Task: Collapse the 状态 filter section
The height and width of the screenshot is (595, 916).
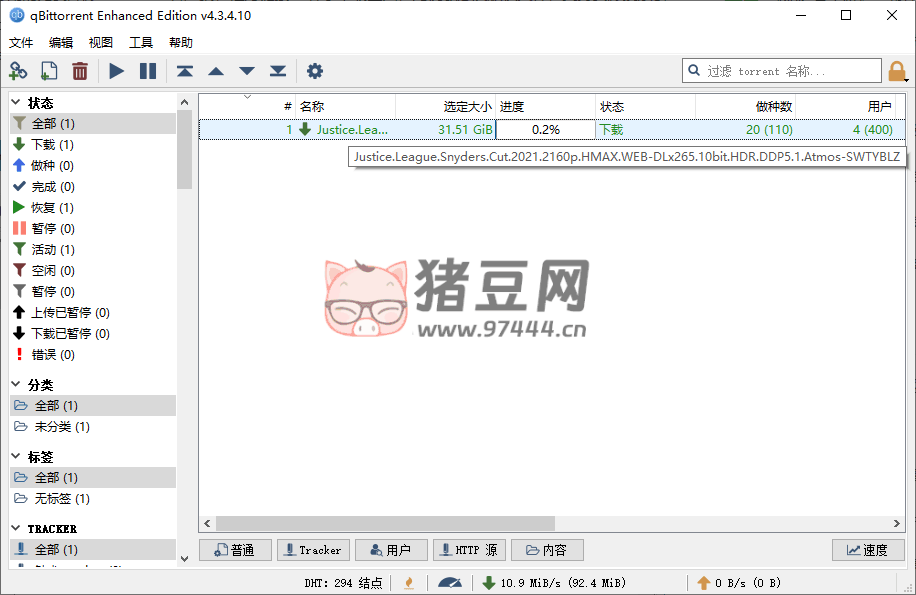Action: click(17, 103)
